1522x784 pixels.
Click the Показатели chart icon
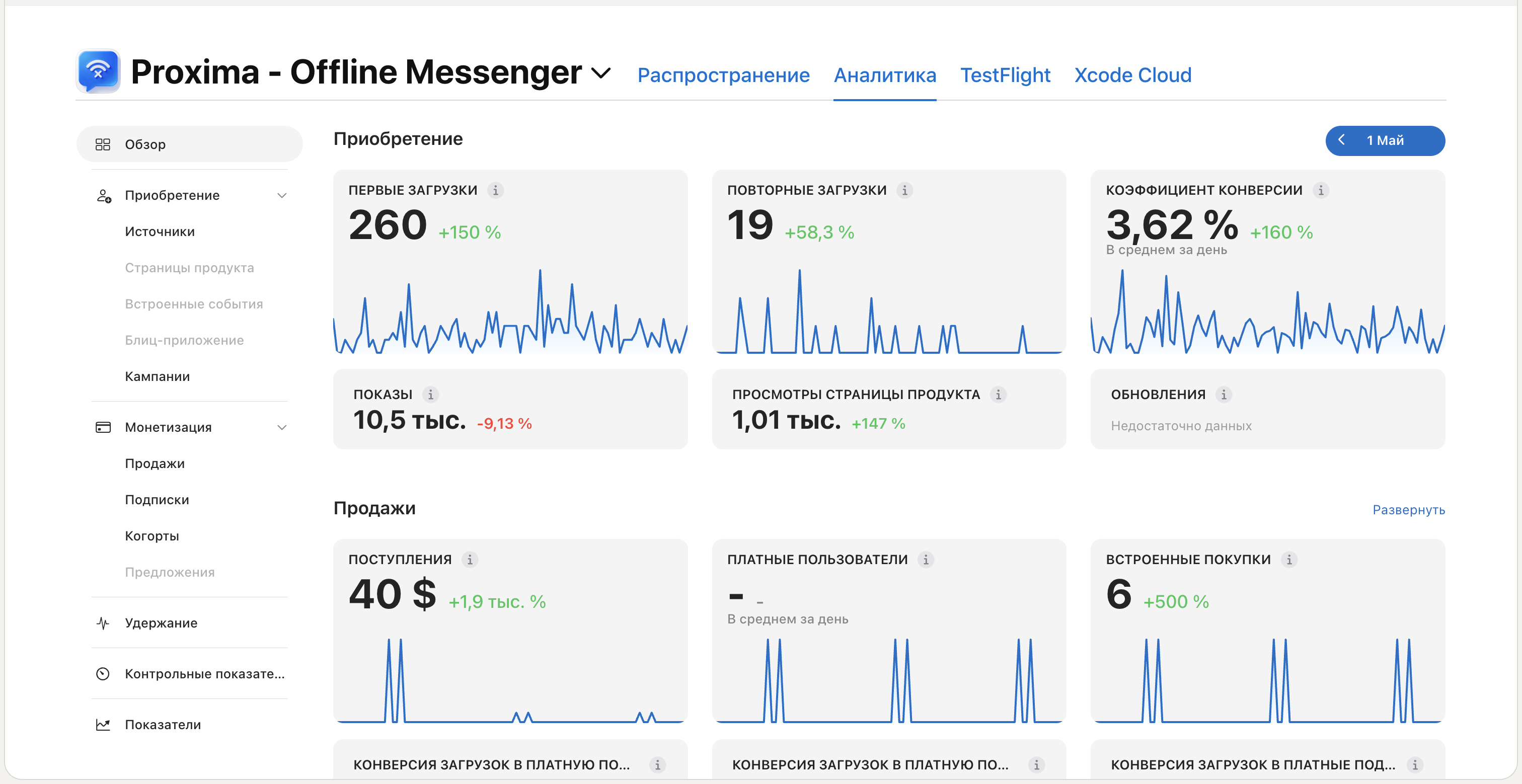point(103,724)
